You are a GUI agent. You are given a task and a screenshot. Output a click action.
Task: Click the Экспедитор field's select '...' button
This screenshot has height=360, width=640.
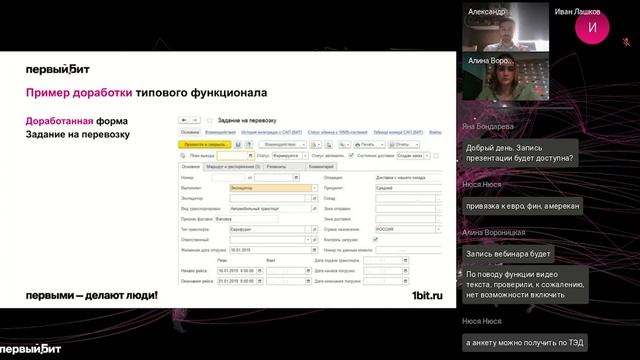pos(308,198)
